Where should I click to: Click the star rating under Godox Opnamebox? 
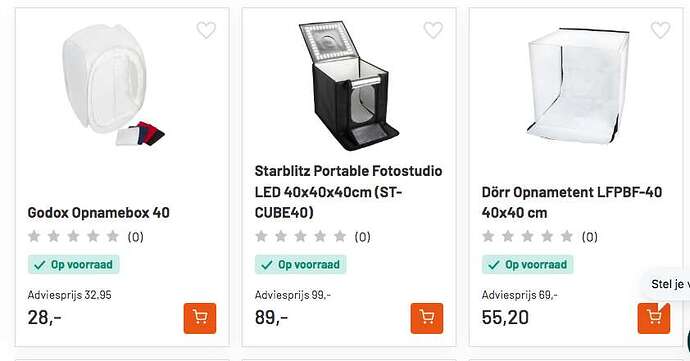pos(73,236)
